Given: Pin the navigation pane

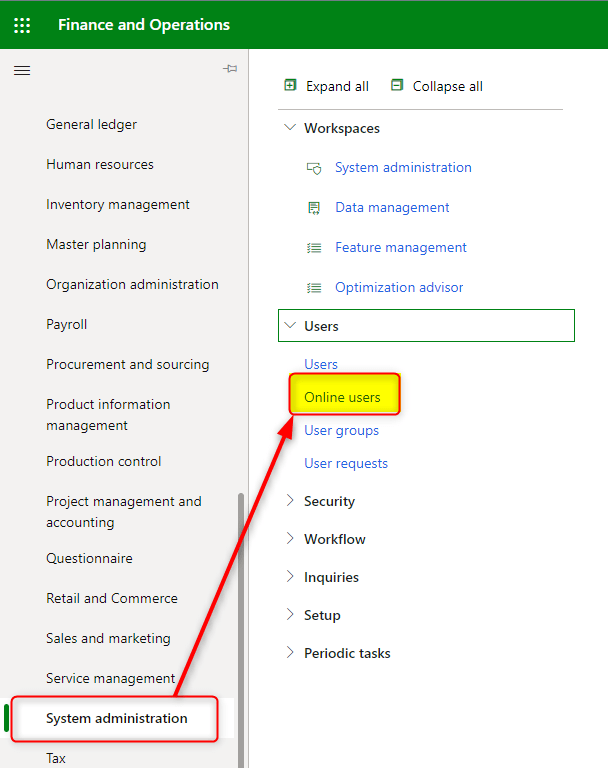Looking at the screenshot, I should click(x=230, y=69).
